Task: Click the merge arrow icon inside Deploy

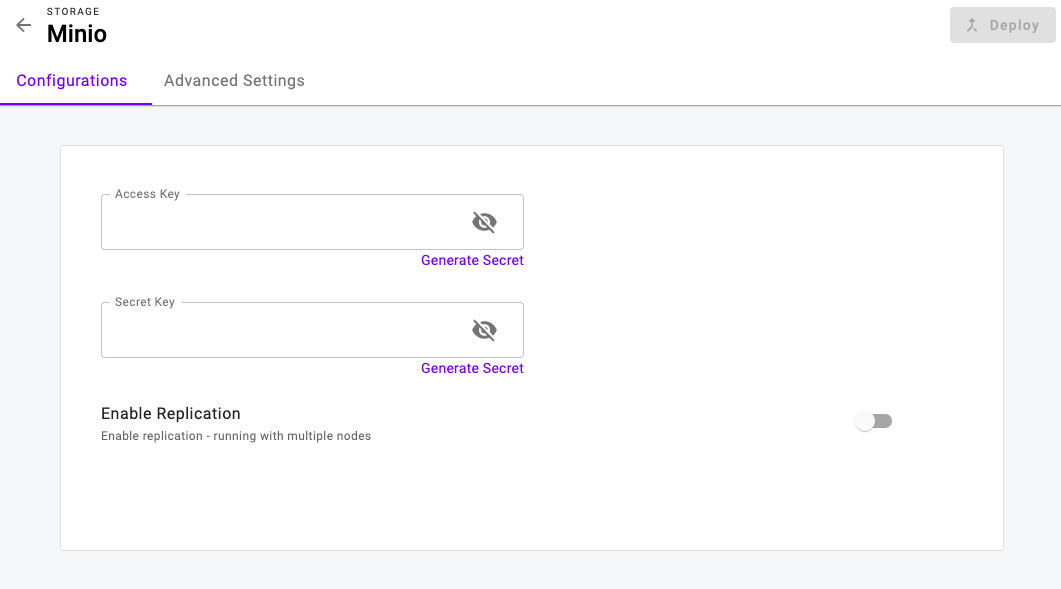Action: 972,25
